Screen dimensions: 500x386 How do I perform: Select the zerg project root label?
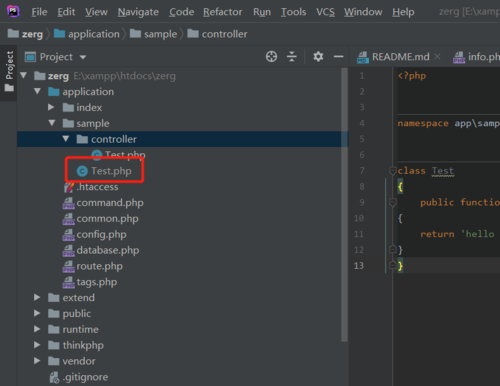pos(58,76)
